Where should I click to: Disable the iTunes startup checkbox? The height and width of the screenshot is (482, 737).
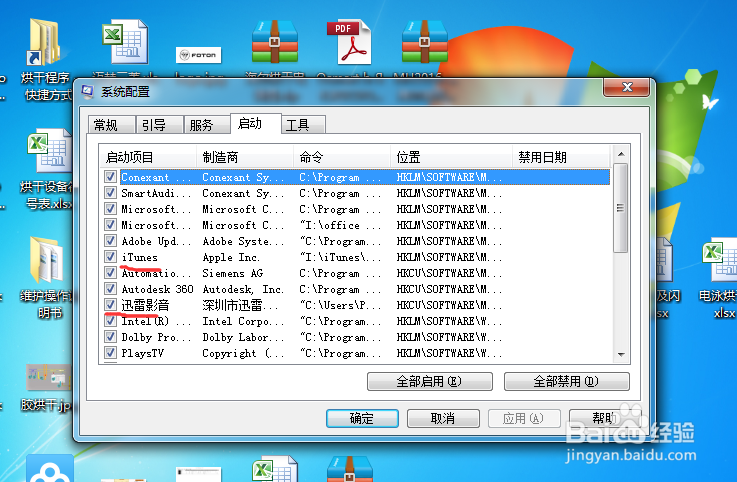pos(110,257)
